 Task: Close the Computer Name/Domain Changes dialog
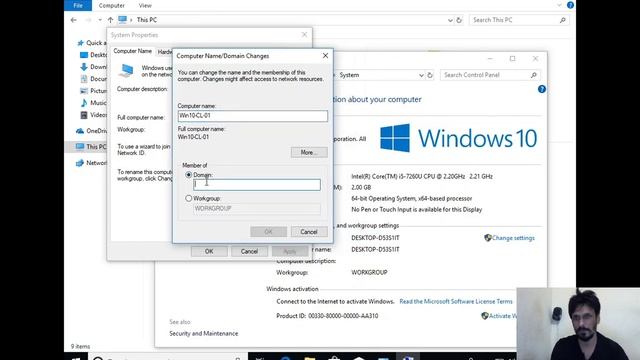325,56
